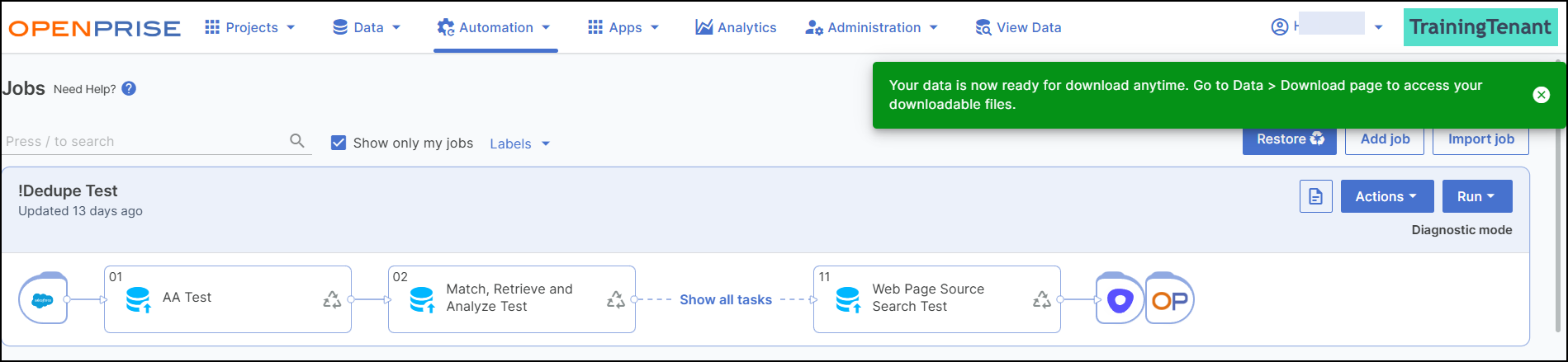
Task: Click the jobs search input field
Action: (144, 141)
